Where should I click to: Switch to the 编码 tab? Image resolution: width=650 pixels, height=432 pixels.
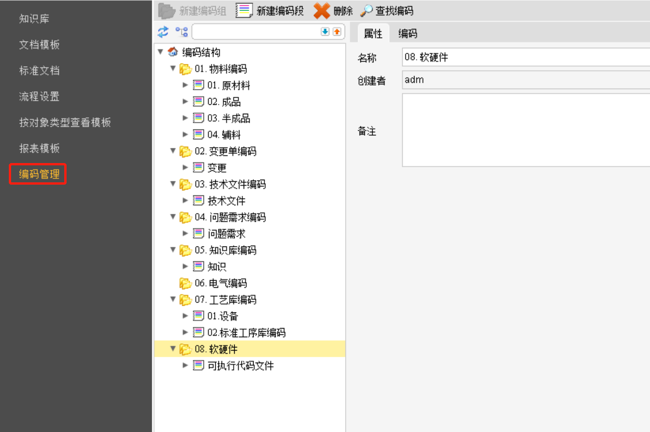[407, 34]
